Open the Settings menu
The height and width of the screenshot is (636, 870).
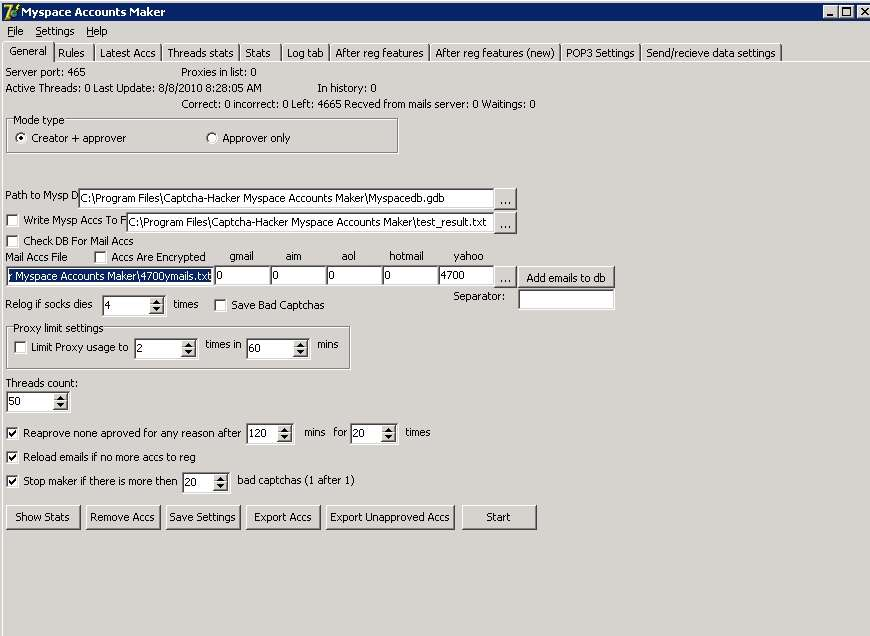pos(54,32)
